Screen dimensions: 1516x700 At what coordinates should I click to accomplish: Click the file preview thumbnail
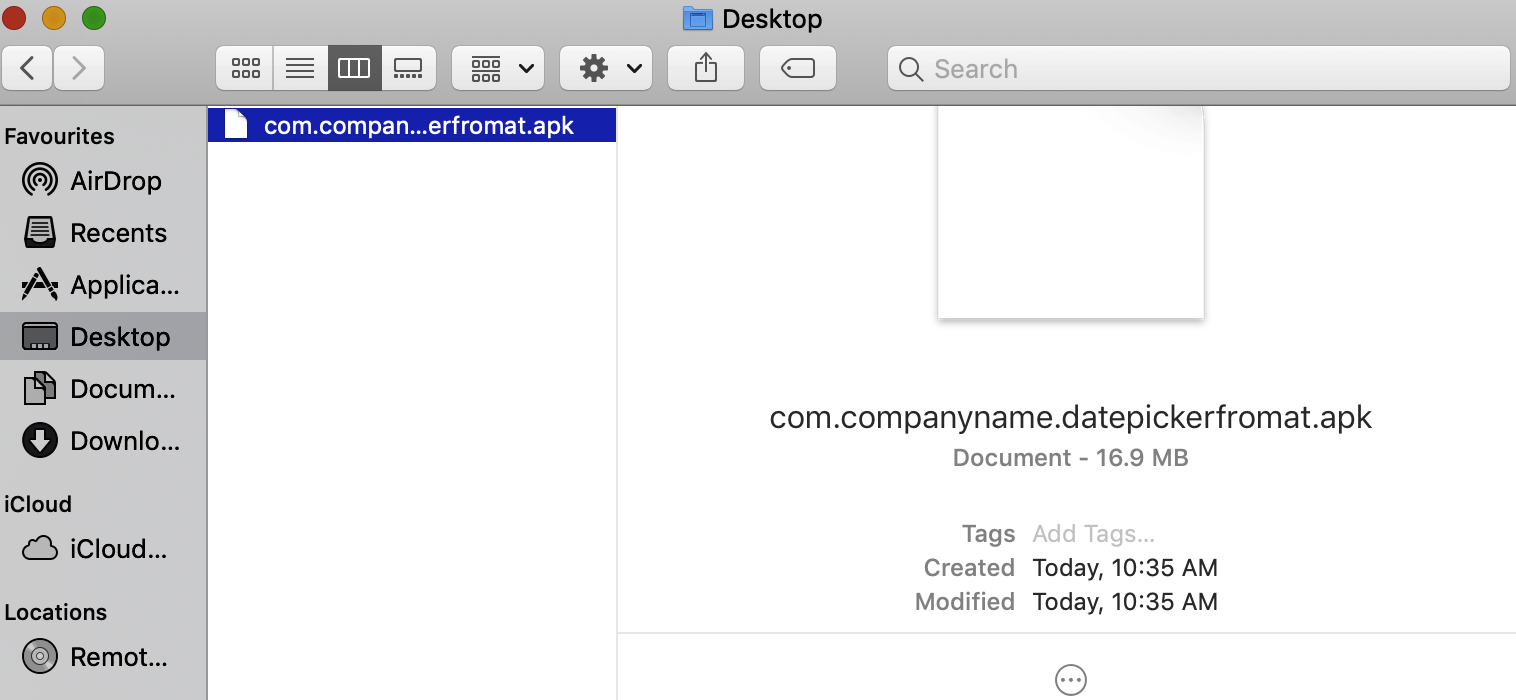click(1070, 210)
